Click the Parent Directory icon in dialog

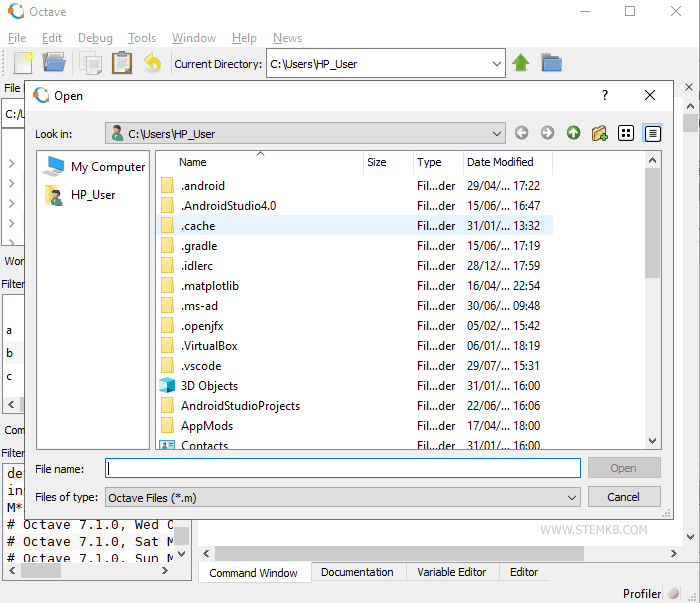pyautogui.click(x=574, y=133)
